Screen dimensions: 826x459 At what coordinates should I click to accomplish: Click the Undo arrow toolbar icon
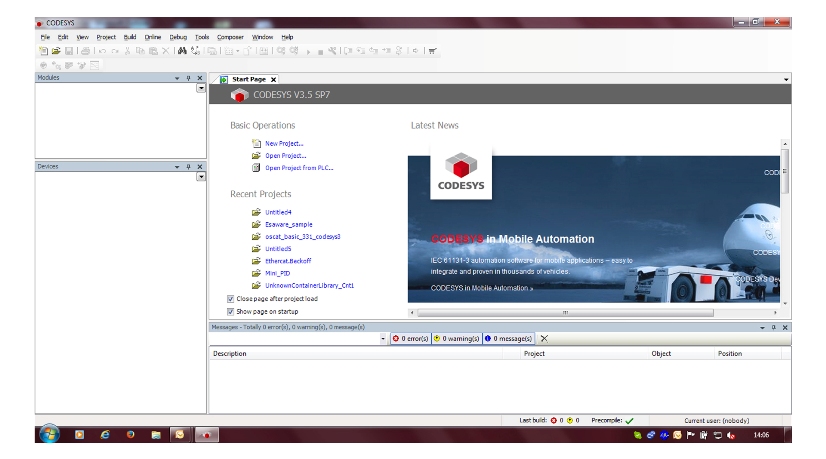(x=102, y=51)
